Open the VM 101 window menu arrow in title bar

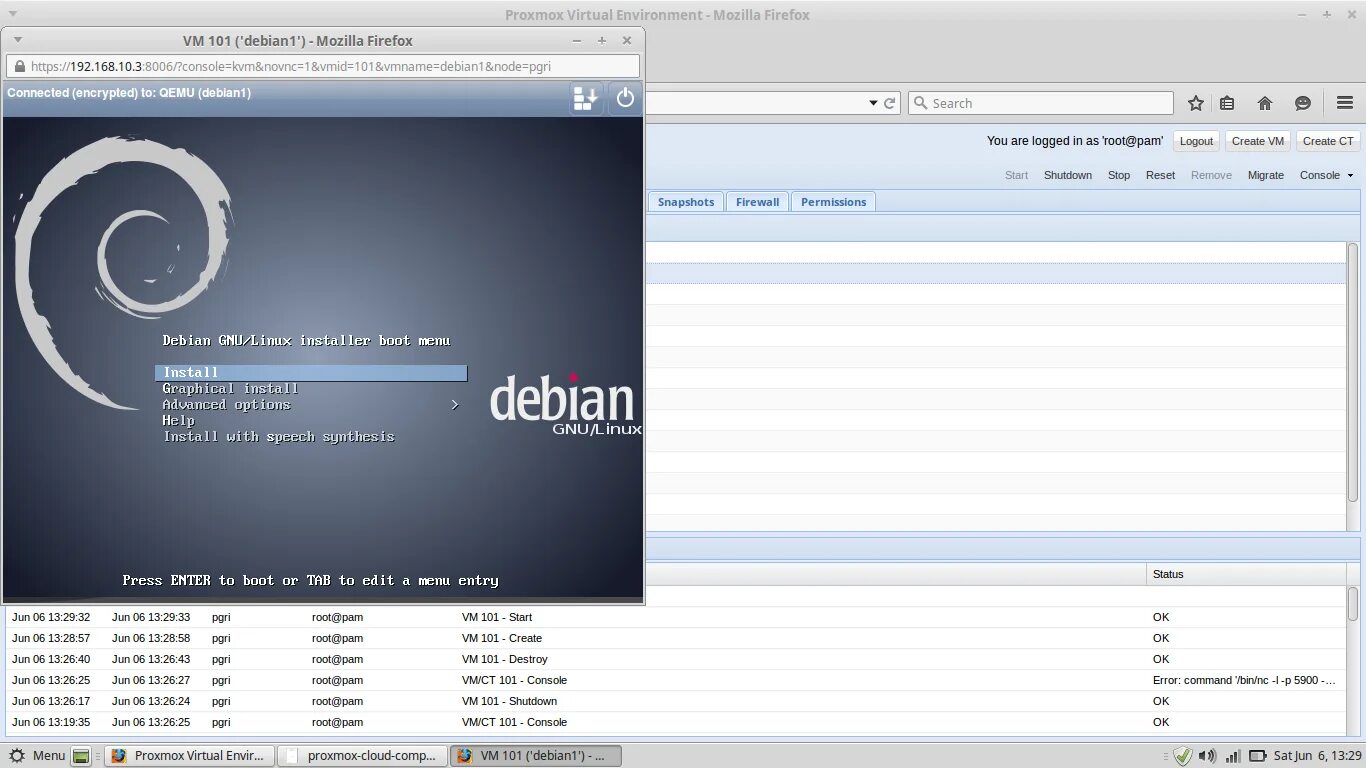[x=17, y=40]
